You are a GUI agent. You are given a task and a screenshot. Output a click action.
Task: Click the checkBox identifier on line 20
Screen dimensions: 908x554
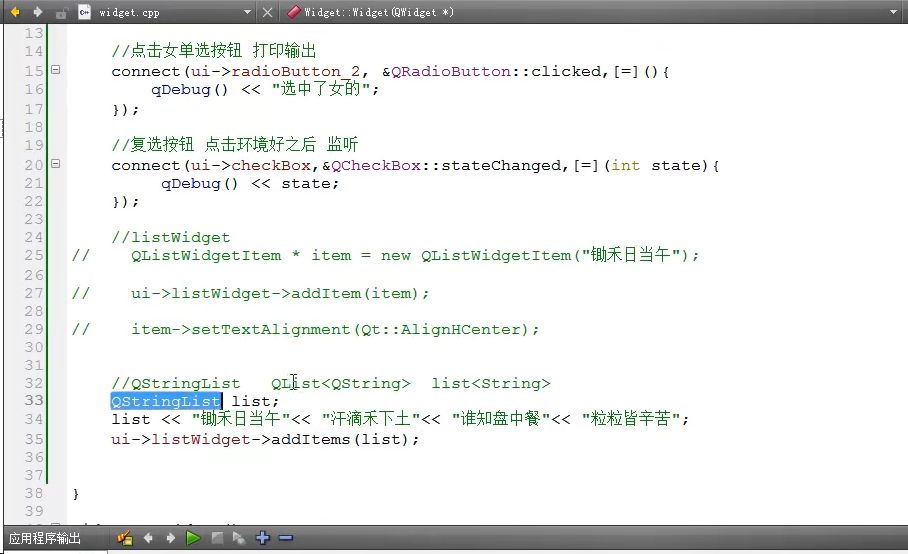click(x=271, y=166)
